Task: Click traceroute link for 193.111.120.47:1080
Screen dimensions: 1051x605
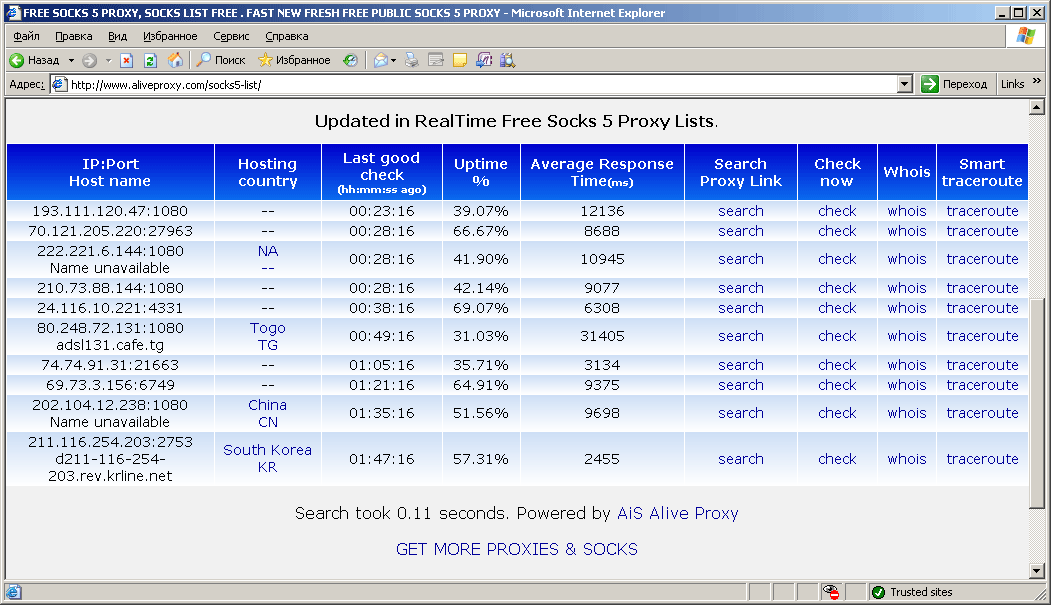Action: click(x=982, y=211)
